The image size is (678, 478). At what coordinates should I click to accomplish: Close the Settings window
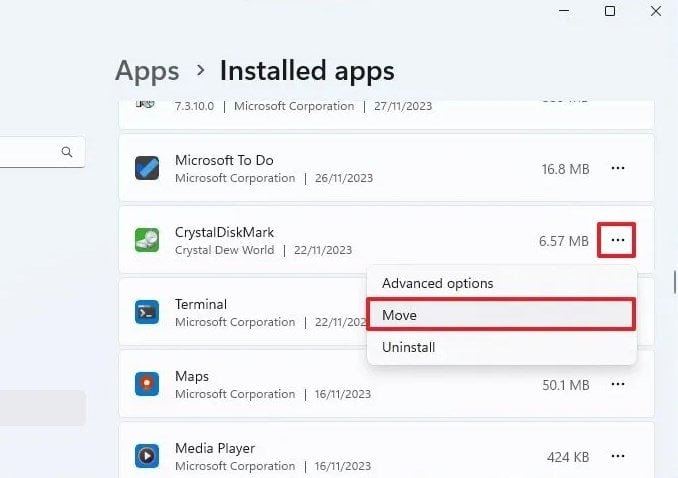click(x=656, y=11)
